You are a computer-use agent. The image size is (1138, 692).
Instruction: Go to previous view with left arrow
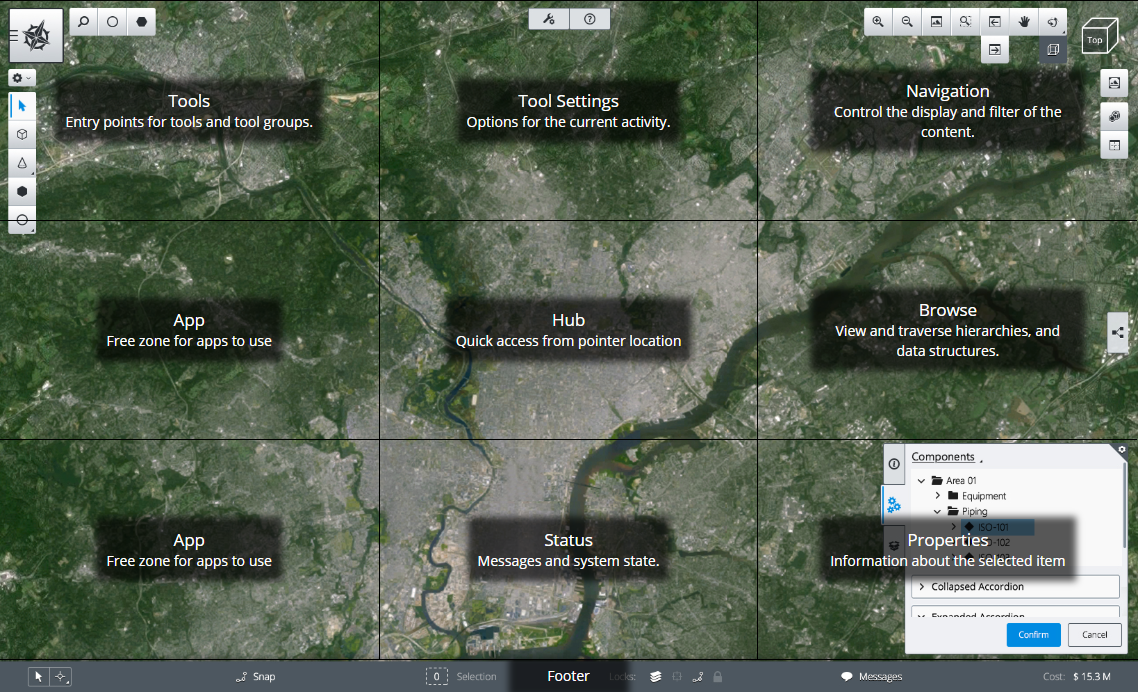[x=994, y=22]
